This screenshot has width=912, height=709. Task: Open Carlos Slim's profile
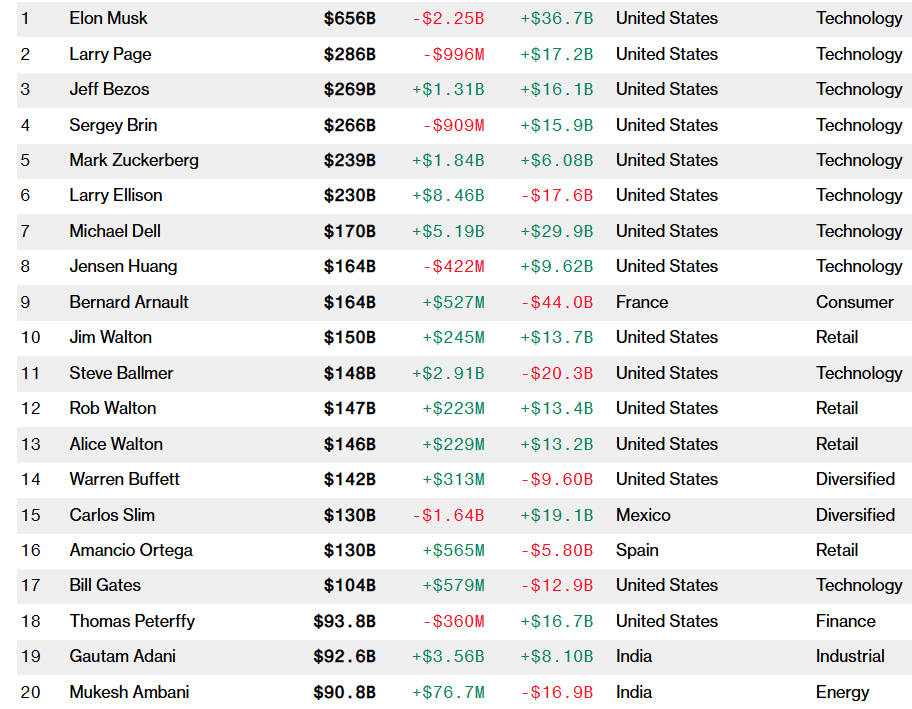112,515
